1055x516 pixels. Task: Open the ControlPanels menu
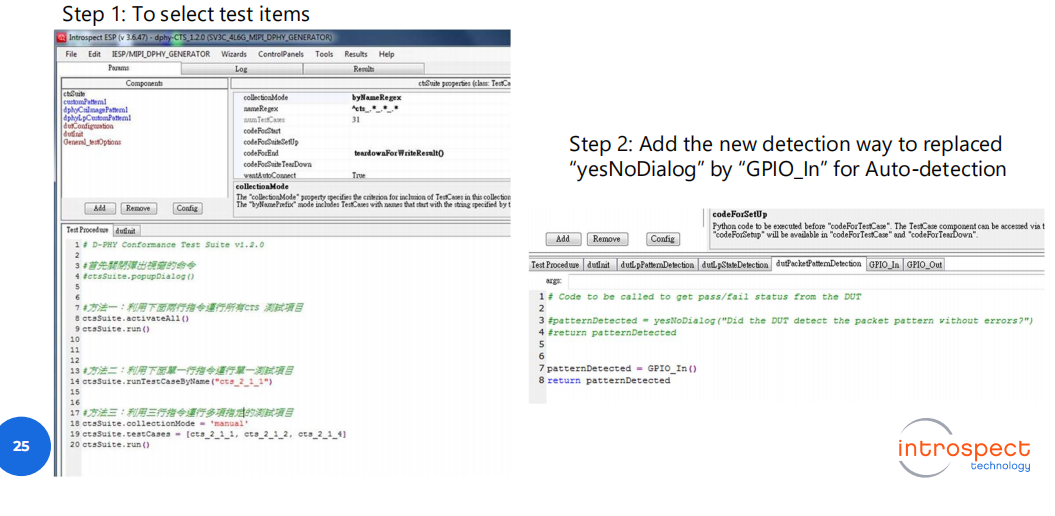click(281, 54)
